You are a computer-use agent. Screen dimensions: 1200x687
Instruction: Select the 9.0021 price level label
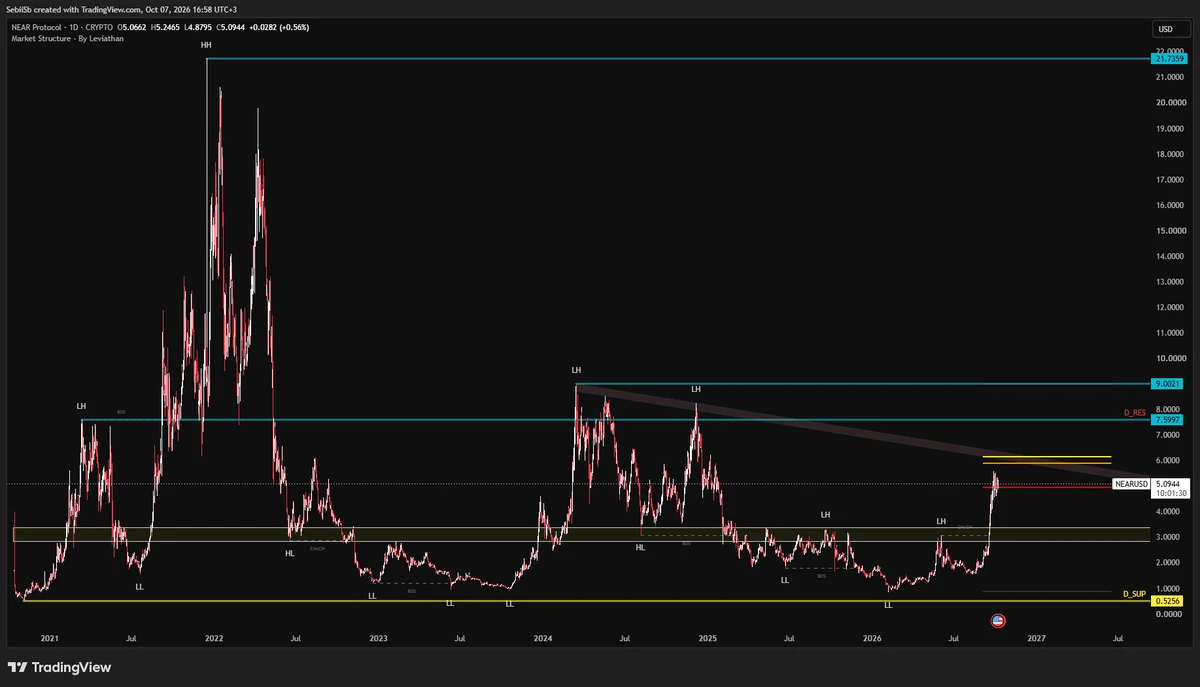(1167, 383)
